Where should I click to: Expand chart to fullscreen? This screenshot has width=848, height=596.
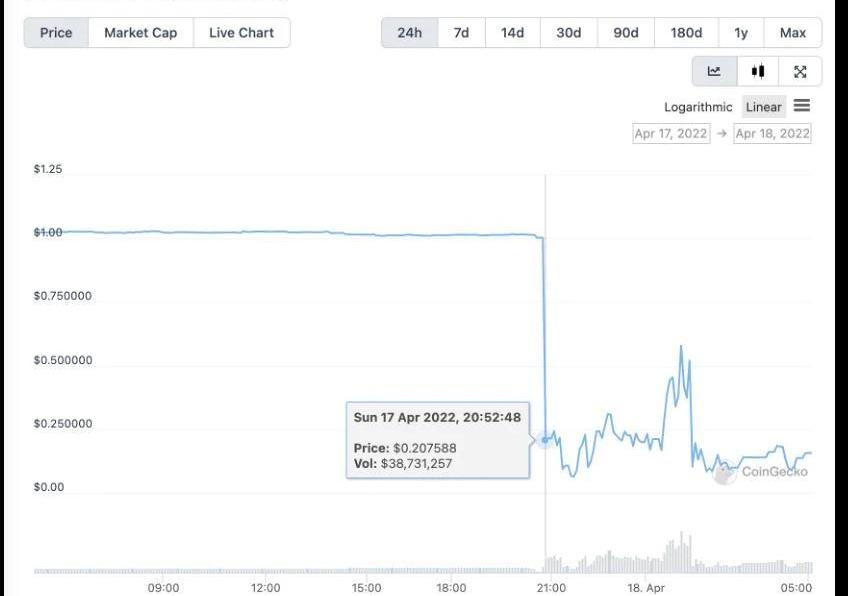pyautogui.click(x=800, y=72)
